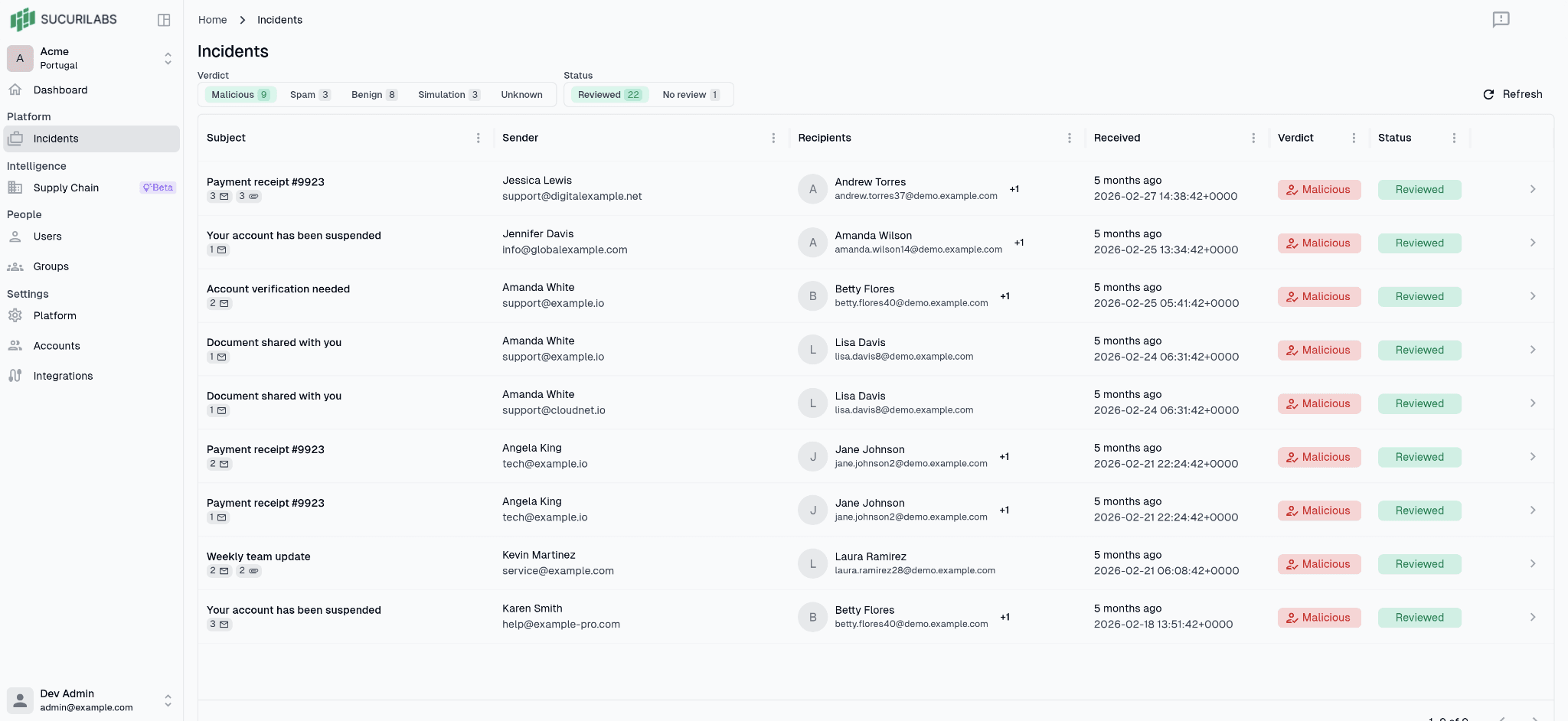Open Groups page in sidebar
Screen dimensions: 1568x721
click(92, 266)
